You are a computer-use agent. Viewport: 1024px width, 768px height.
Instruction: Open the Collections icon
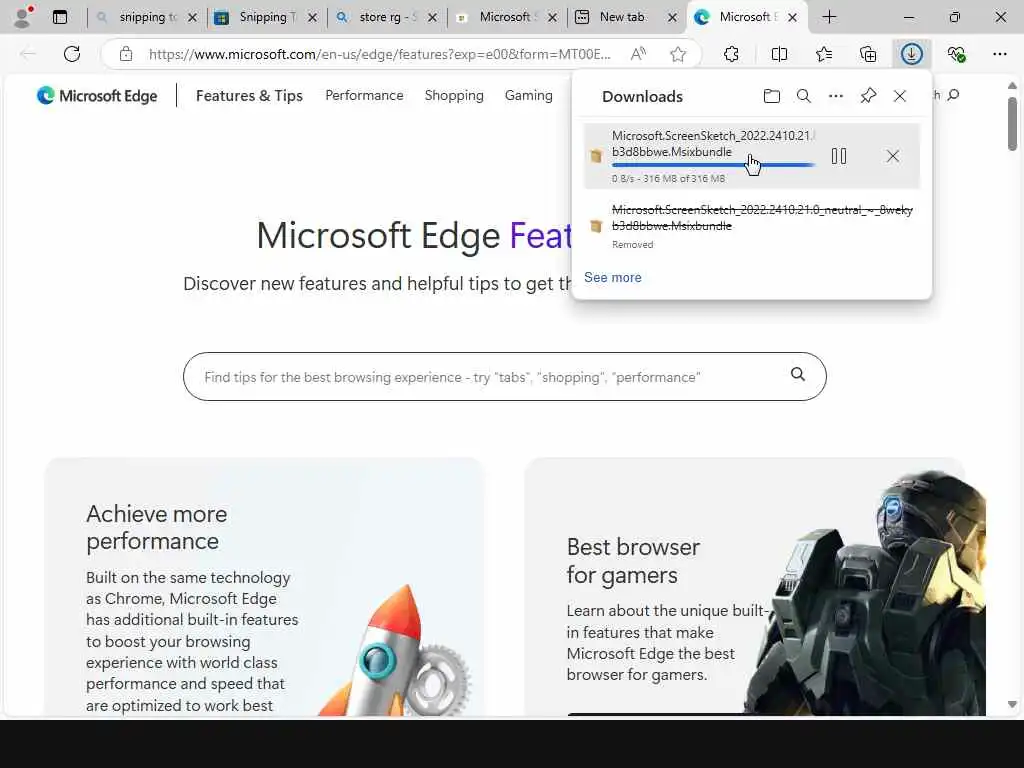pyautogui.click(x=868, y=54)
